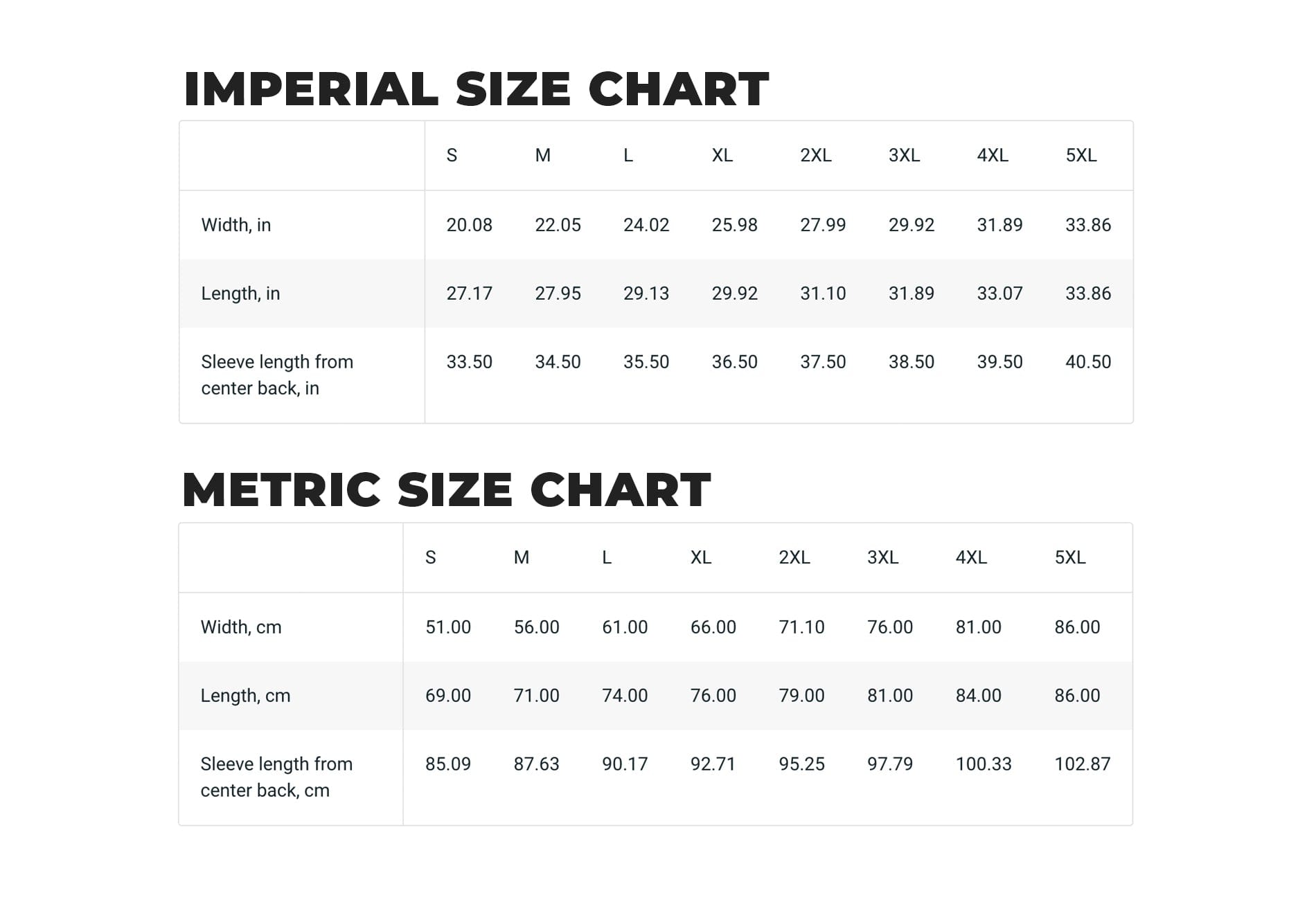
Task: Click the 27.99 width value for 2XL
Action: pyautogui.click(x=823, y=225)
